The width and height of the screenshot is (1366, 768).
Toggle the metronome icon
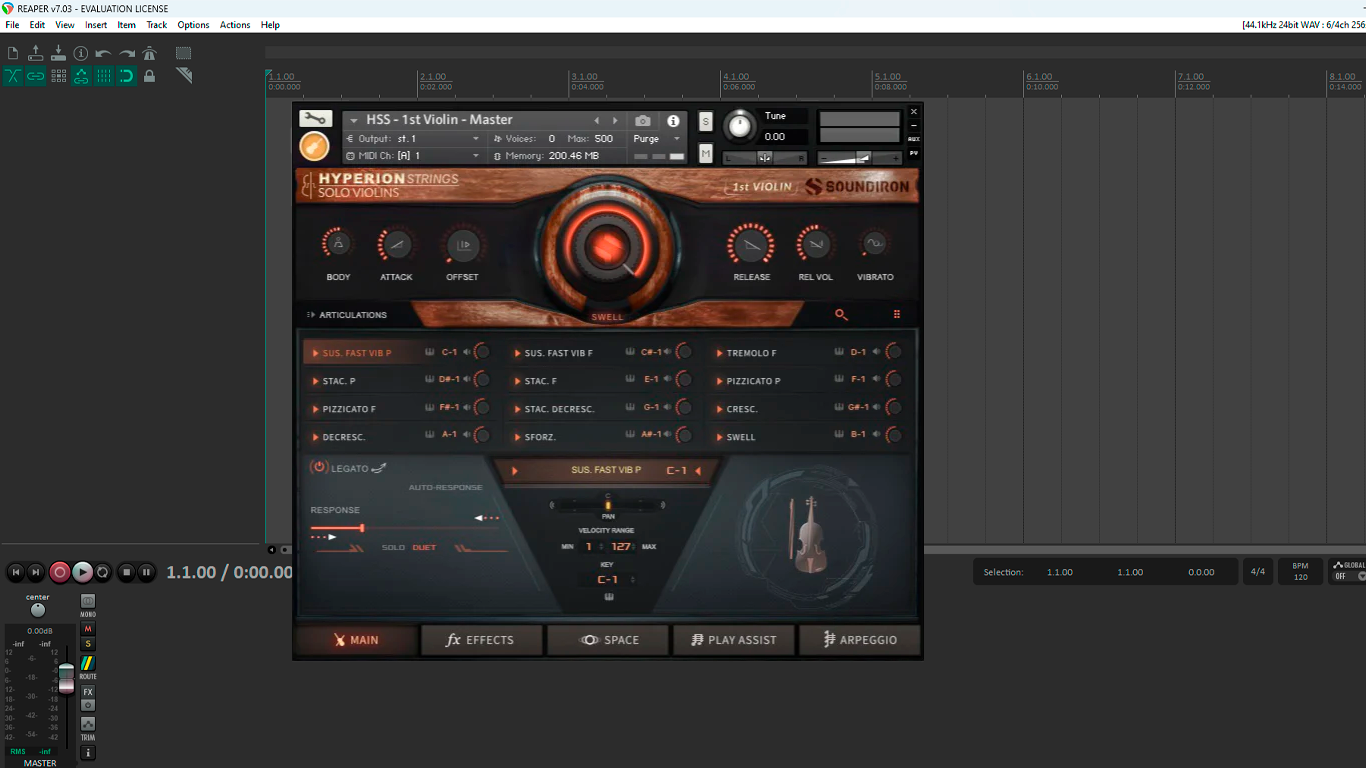149,53
